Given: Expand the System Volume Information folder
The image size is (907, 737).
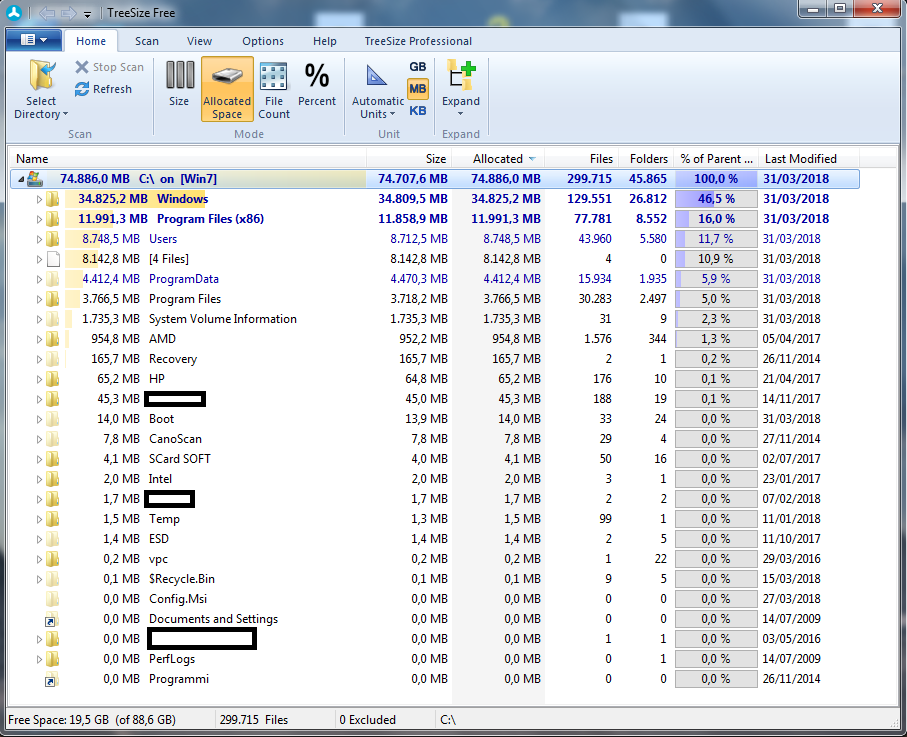Looking at the screenshot, I should click(x=39, y=319).
